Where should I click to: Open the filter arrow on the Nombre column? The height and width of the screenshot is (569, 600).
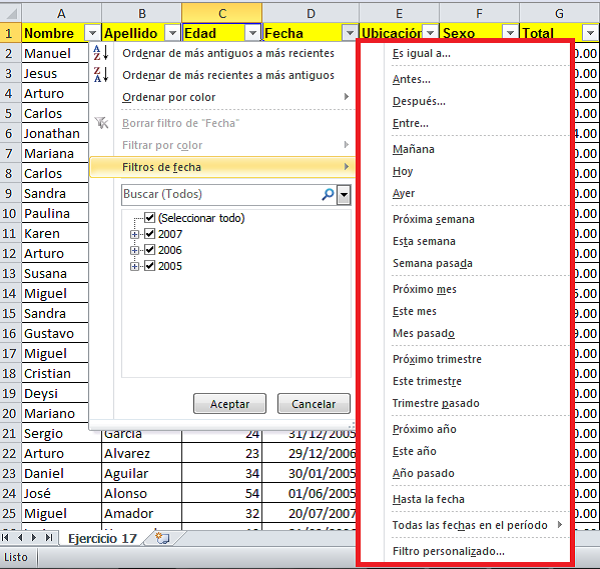pyautogui.click(x=93, y=33)
